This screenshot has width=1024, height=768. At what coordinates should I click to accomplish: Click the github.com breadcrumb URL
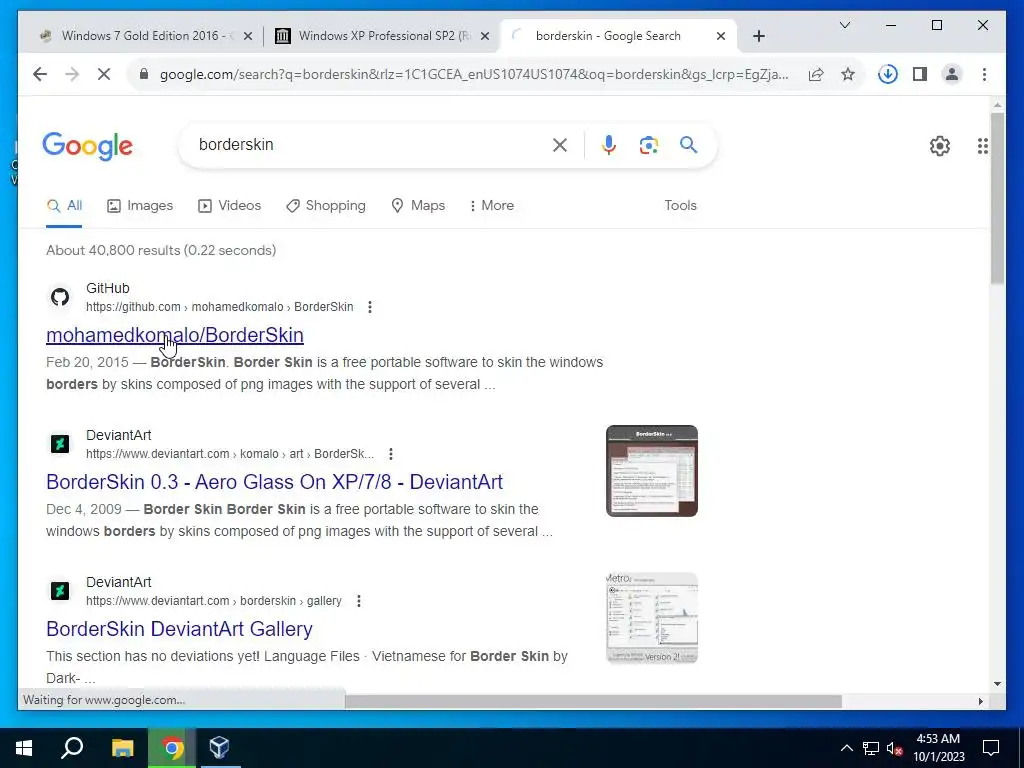tap(219, 307)
